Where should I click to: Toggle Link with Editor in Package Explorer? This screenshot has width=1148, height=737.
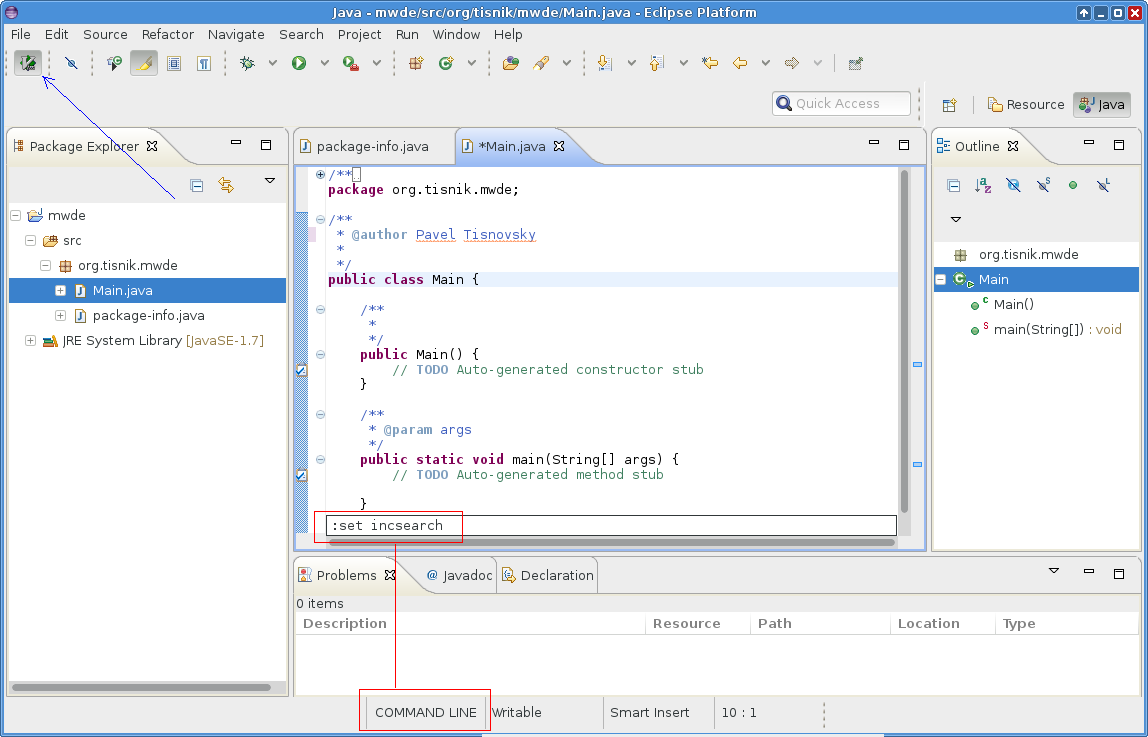226,186
